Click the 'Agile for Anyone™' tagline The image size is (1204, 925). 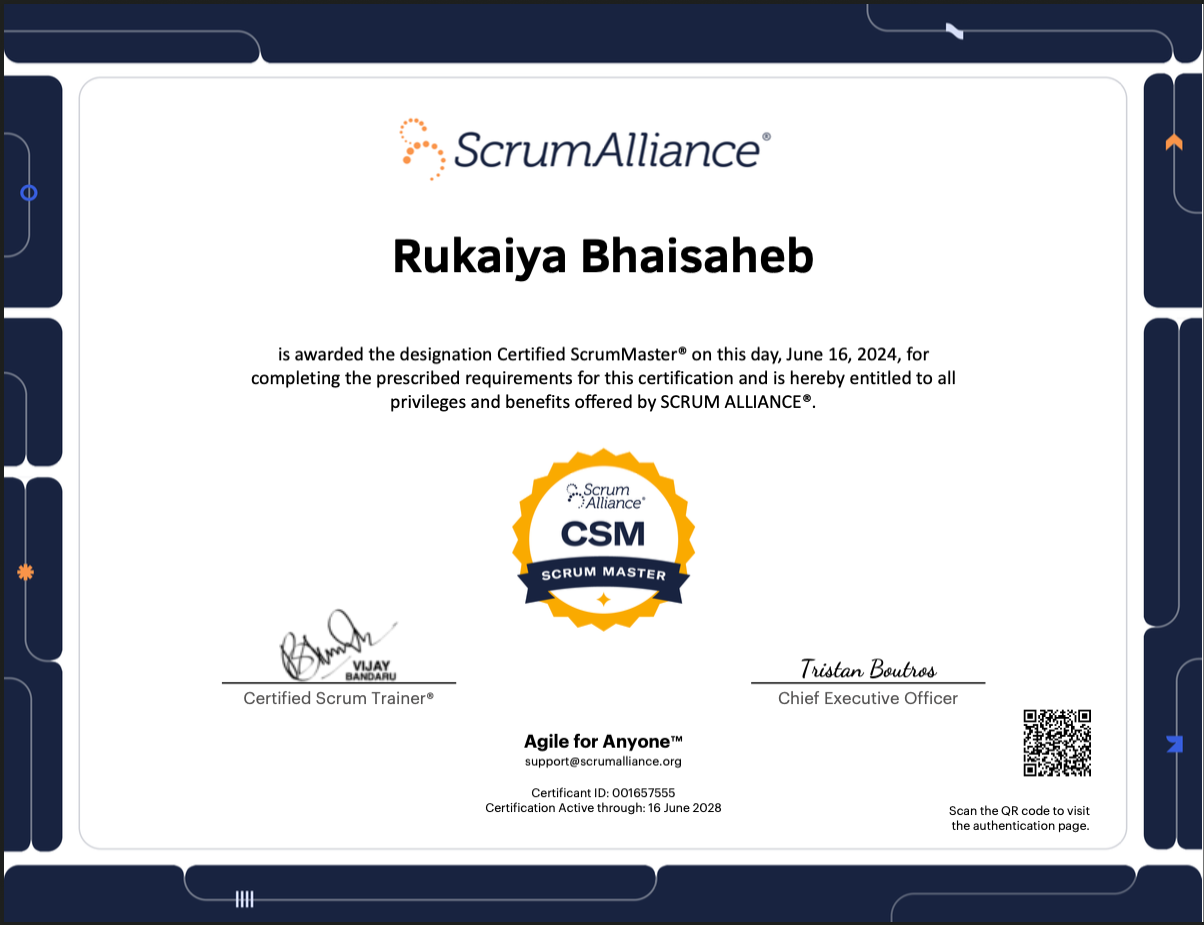pyautogui.click(x=603, y=742)
